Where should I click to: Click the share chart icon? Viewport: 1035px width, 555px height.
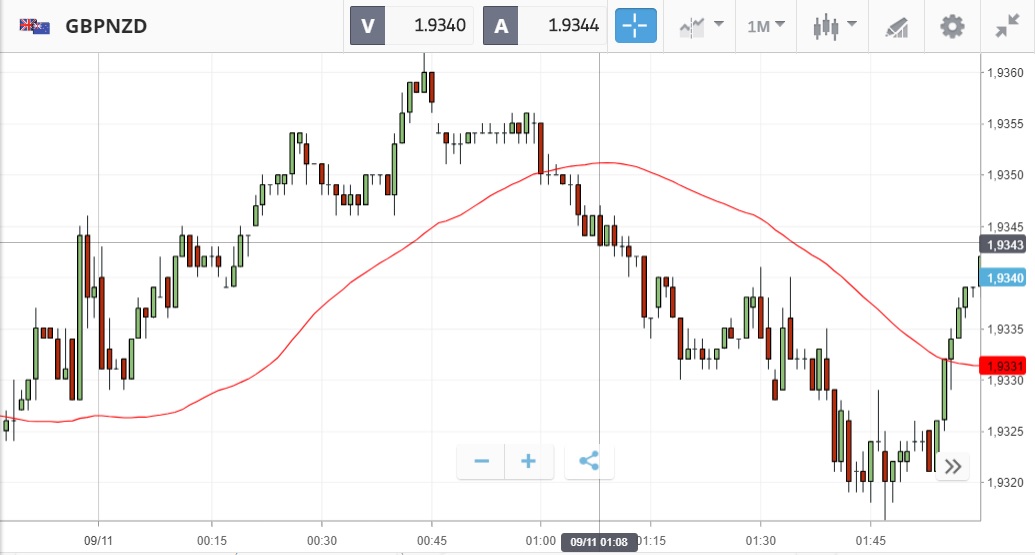589,461
